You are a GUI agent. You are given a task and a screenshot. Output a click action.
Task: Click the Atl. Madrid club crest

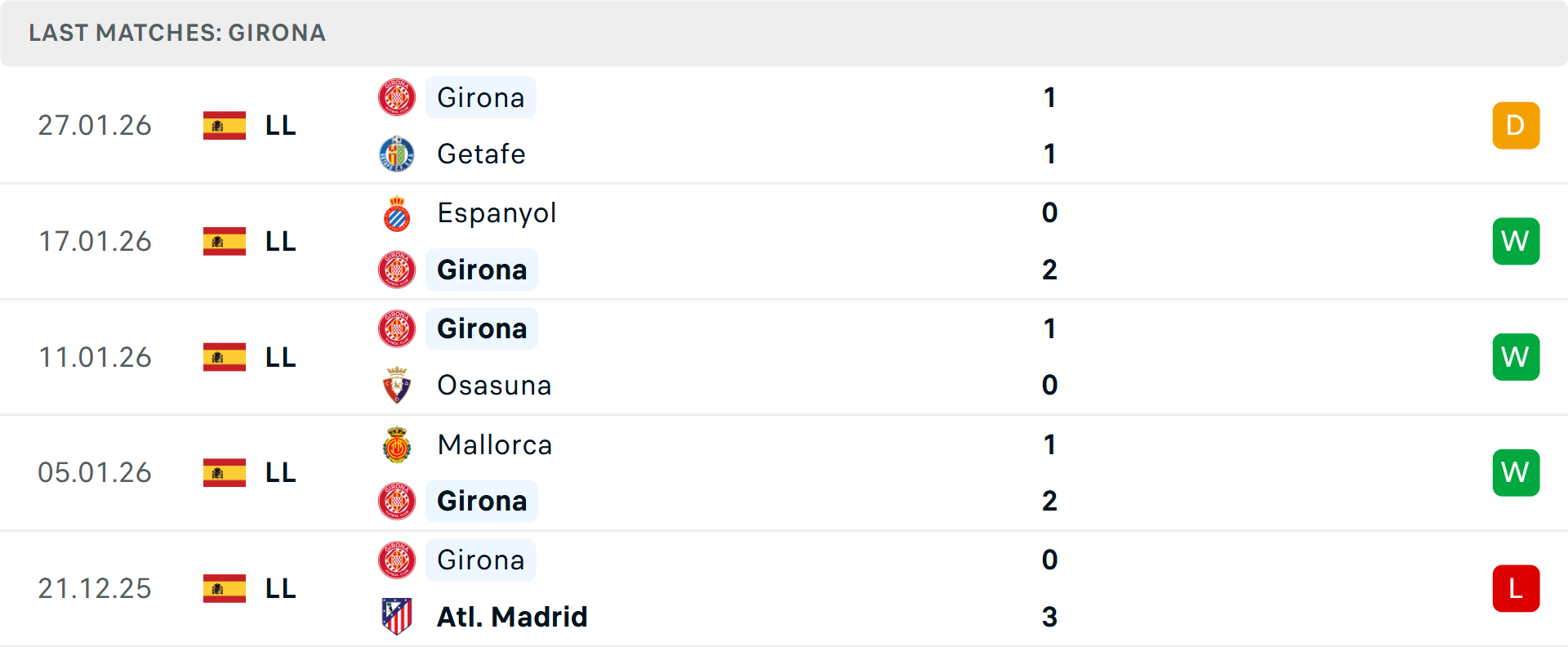coord(397,617)
